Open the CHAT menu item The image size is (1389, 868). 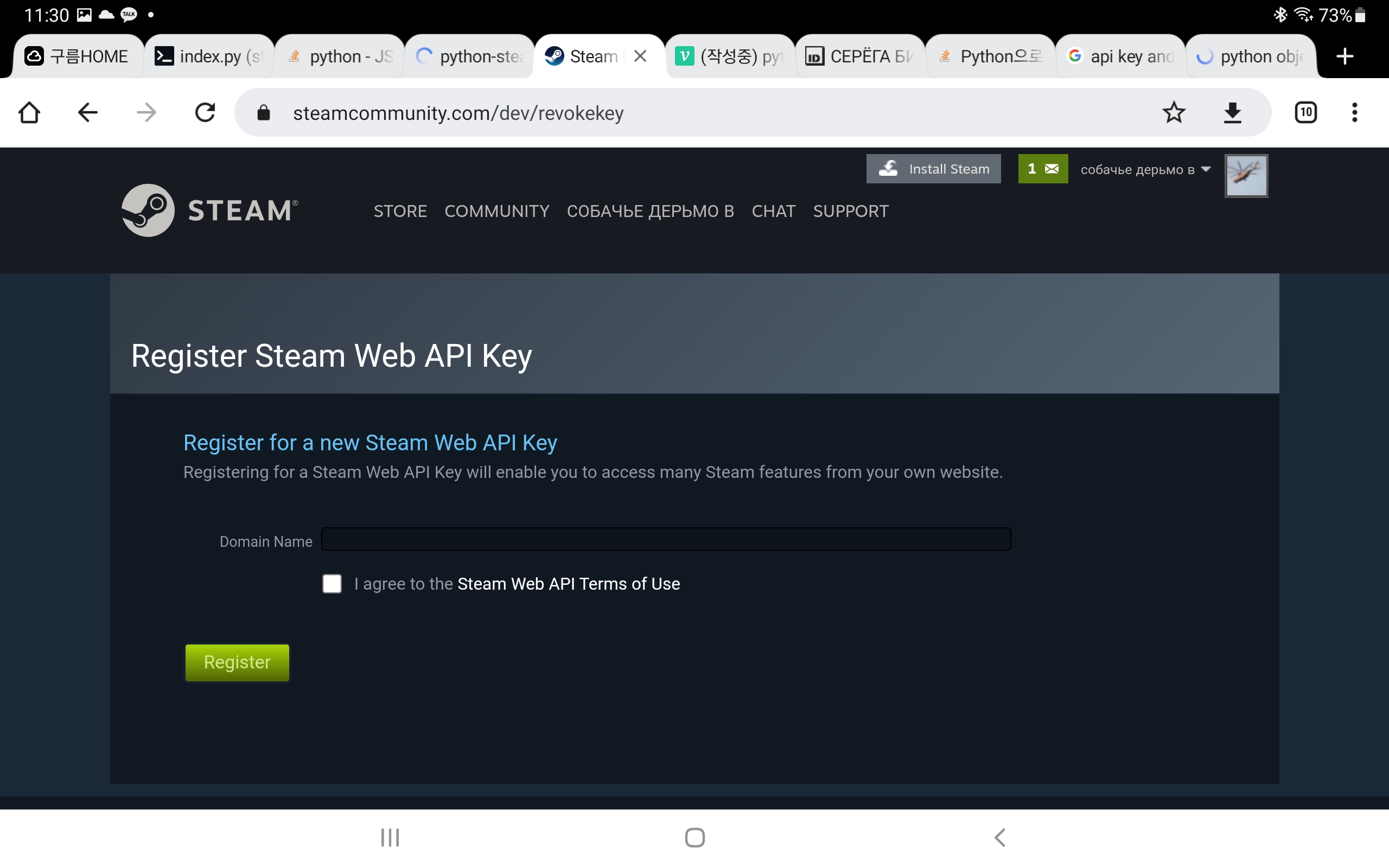tap(774, 211)
